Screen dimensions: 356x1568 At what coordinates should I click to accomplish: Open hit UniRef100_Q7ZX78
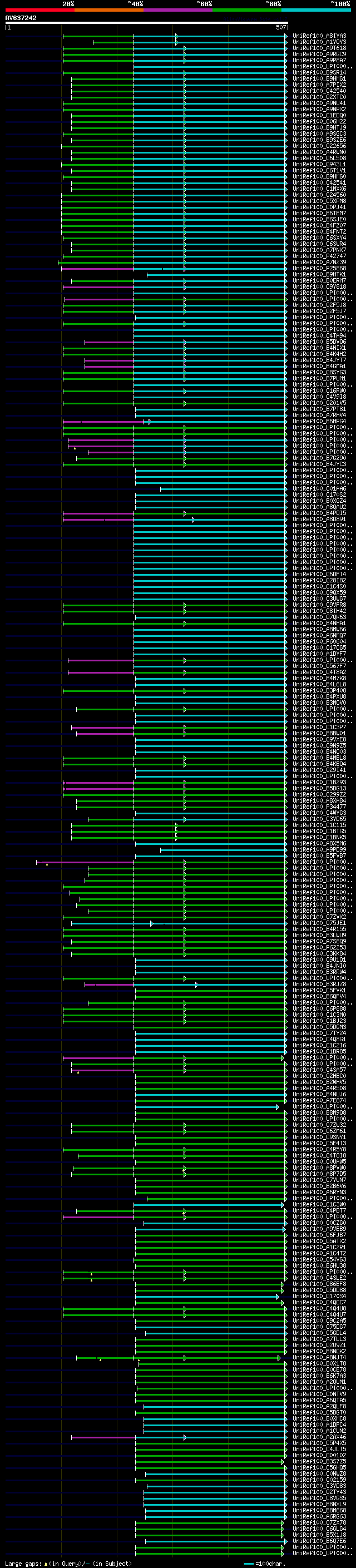tap(319, 1522)
